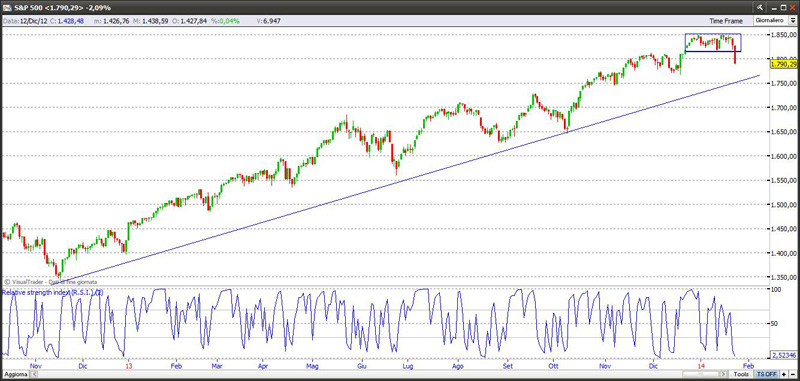The height and width of the screenshot is (381, 800).
Task: Click the minimum value m: 1.426,76
Action: click(113, 21)
